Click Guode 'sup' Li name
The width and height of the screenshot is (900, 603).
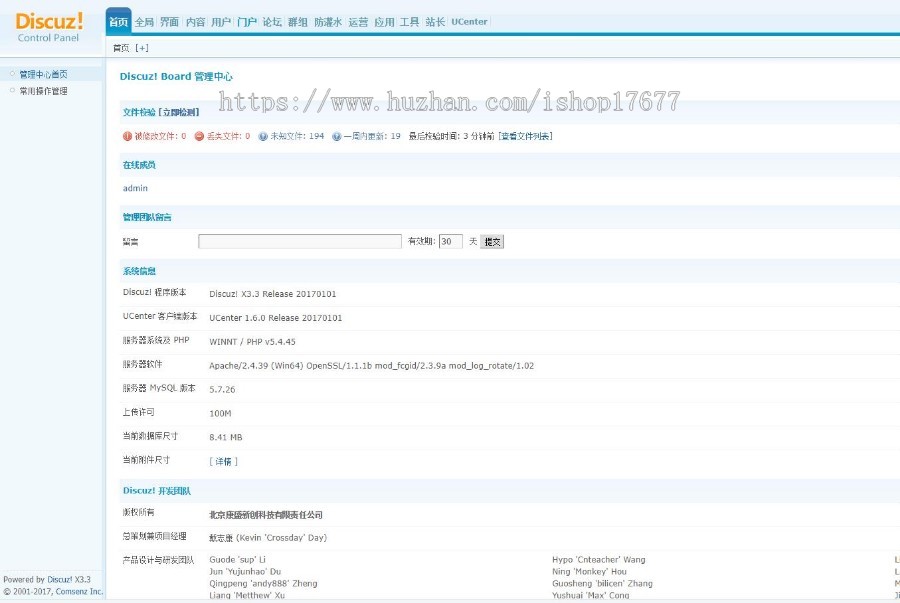238,559
